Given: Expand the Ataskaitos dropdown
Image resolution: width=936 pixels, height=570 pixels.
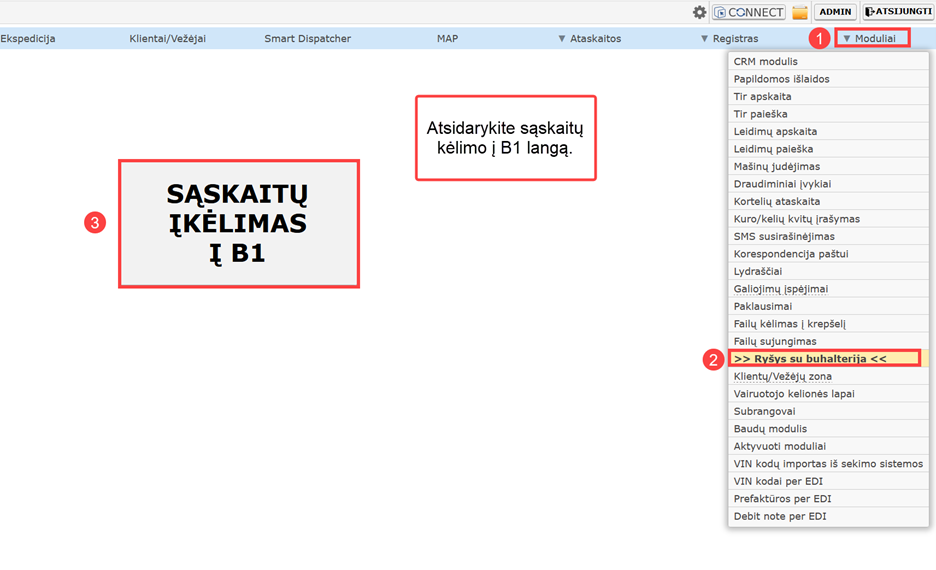Looking at the screenshot, I should click(x=590, y=38).
